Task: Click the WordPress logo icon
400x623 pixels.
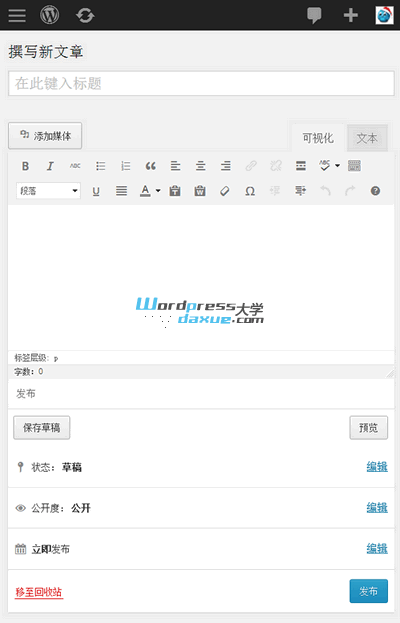Action: pyautogui.click(x=50, y=15)
